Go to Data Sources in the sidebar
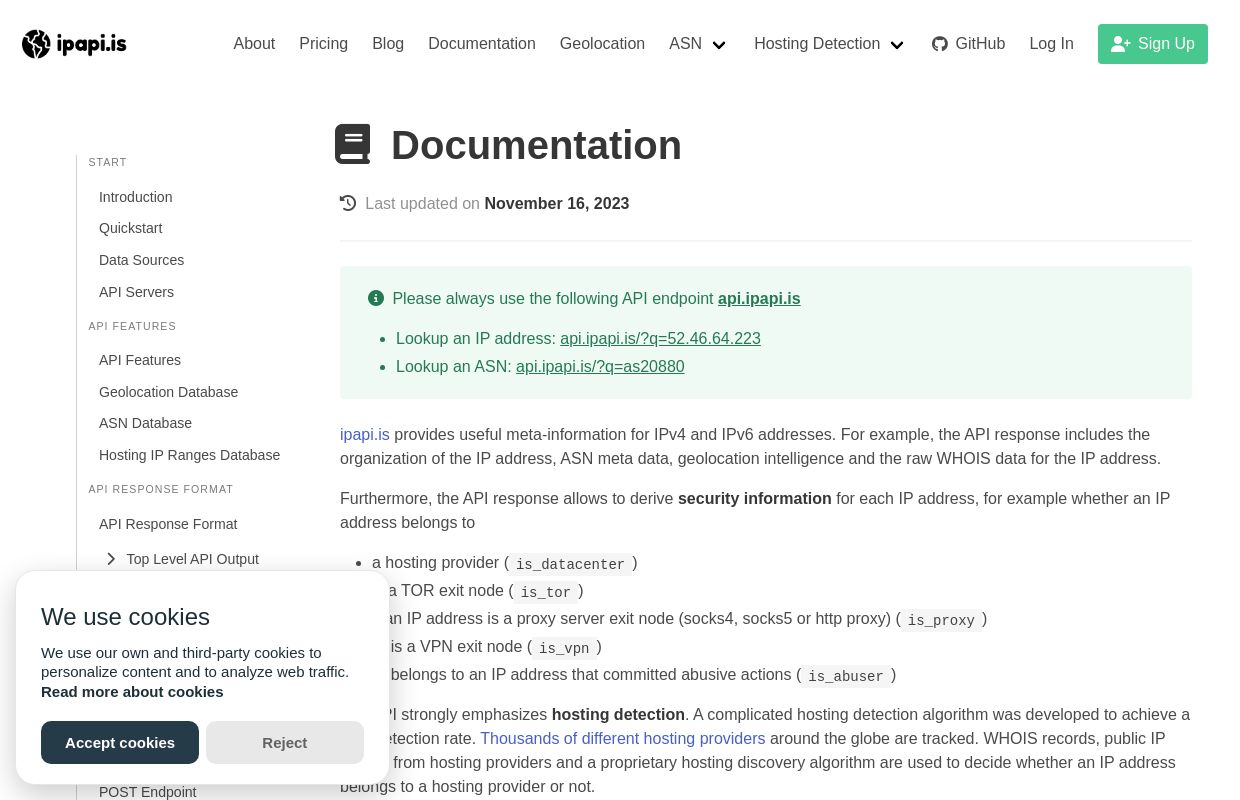Image resolution: width=1240 pixels, height=800 pixels. click(141, 260)
